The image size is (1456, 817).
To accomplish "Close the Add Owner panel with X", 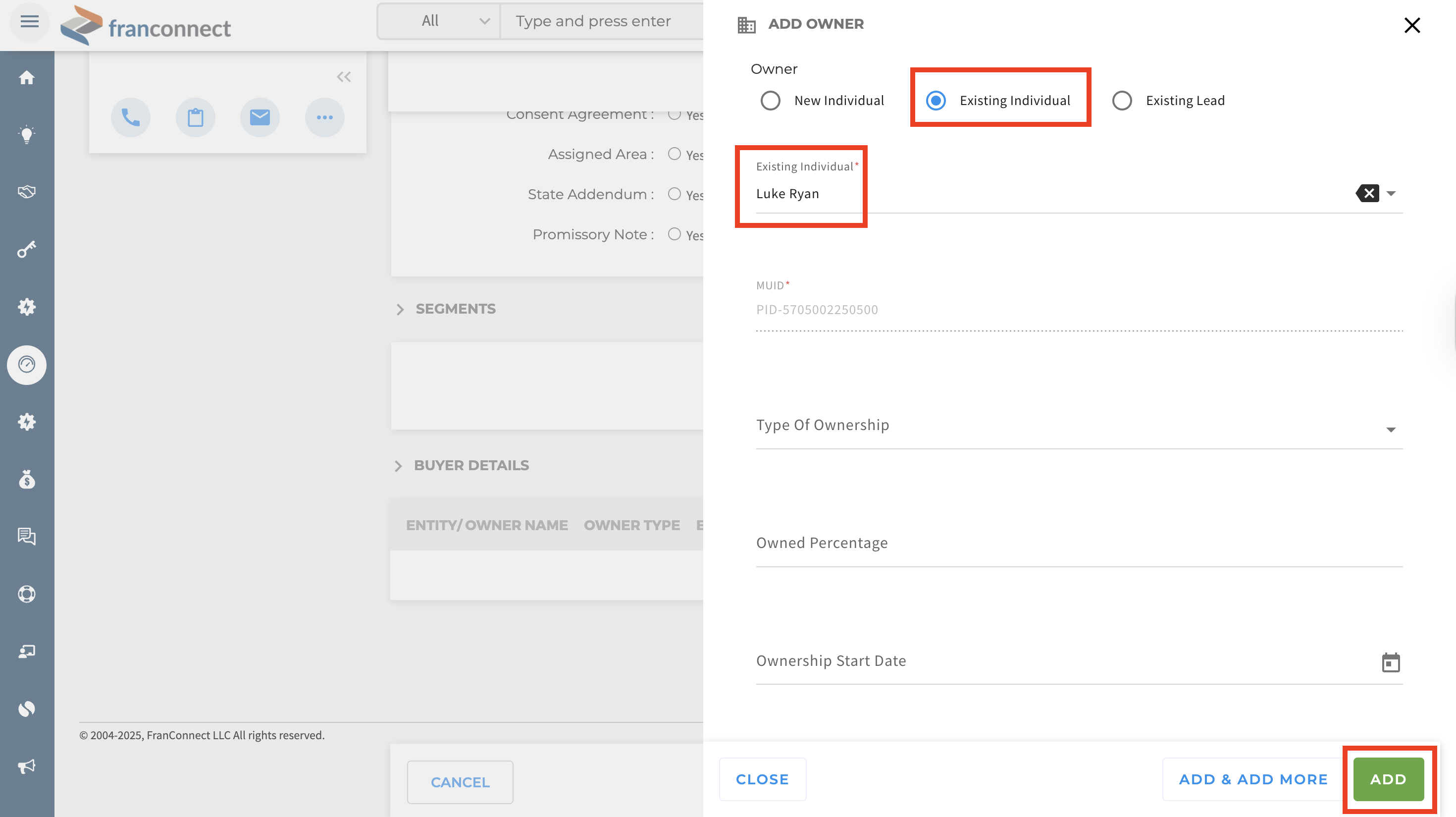I will tap(1412, 25).
